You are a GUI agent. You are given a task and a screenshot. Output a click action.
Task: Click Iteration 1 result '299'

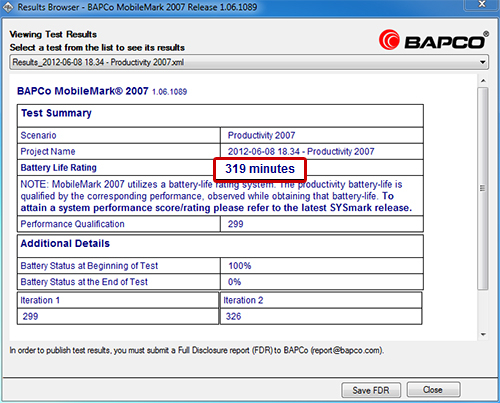point(30,316)
